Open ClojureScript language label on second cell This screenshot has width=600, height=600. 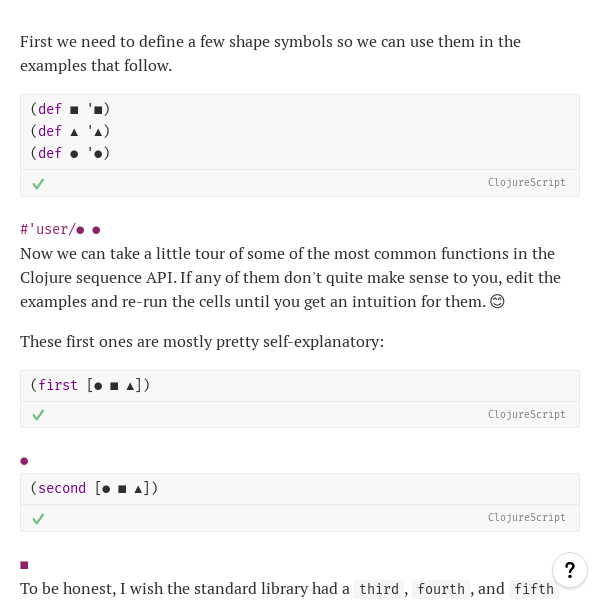[x=527, y=517]
